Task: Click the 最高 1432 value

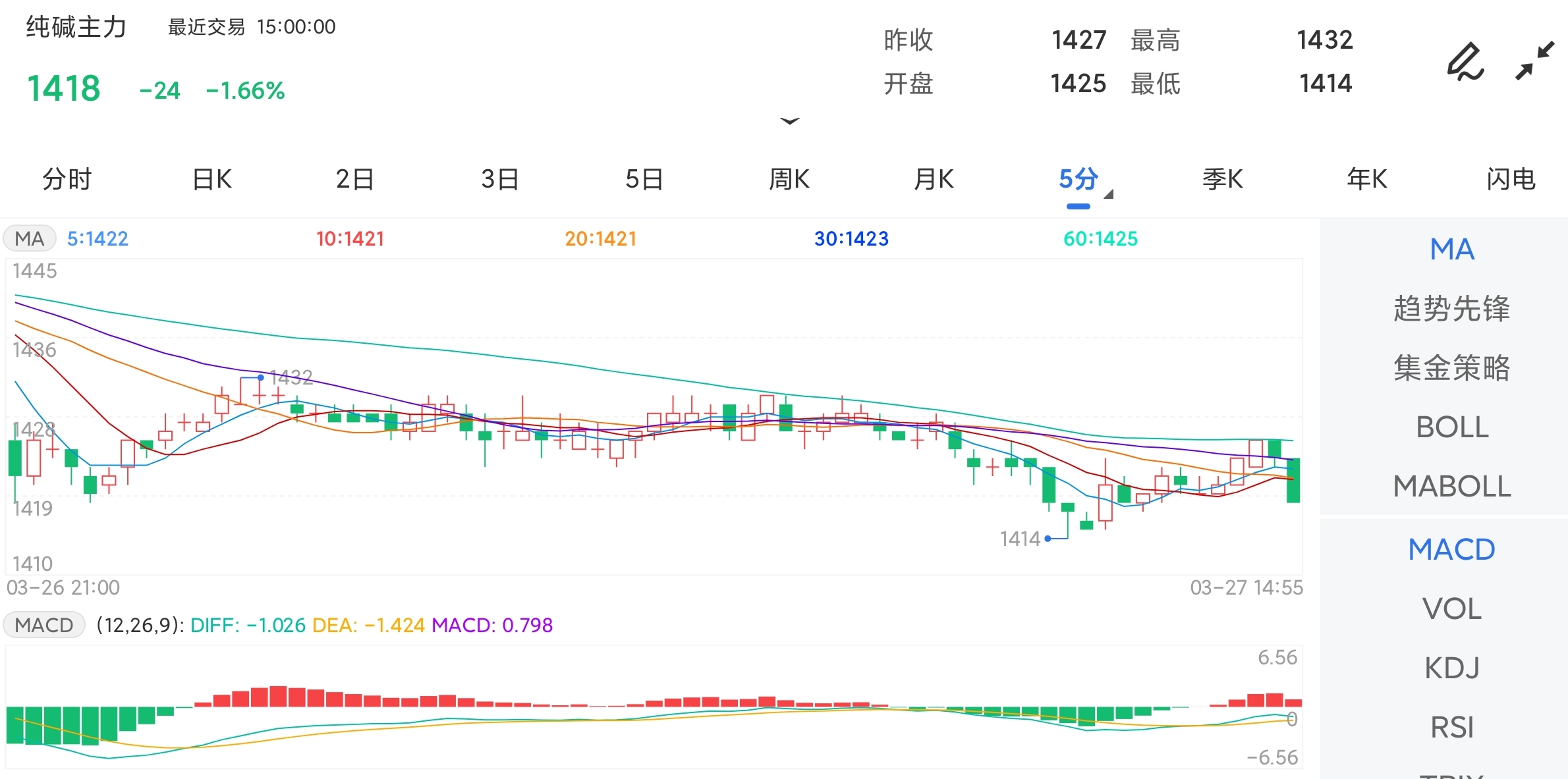Action: click(1324, 40)
